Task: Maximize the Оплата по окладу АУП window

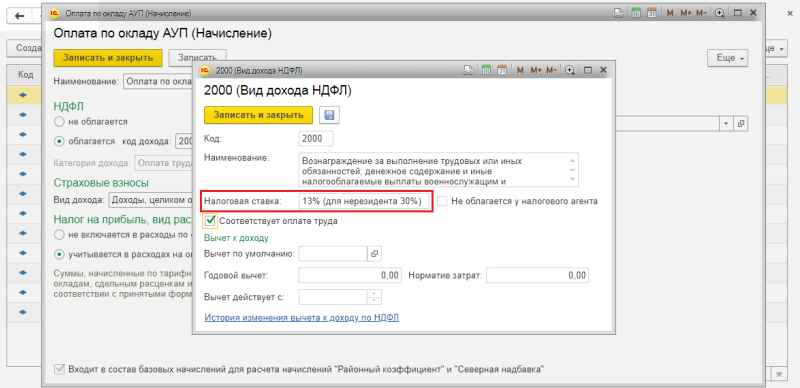Action: click(737, 14)
